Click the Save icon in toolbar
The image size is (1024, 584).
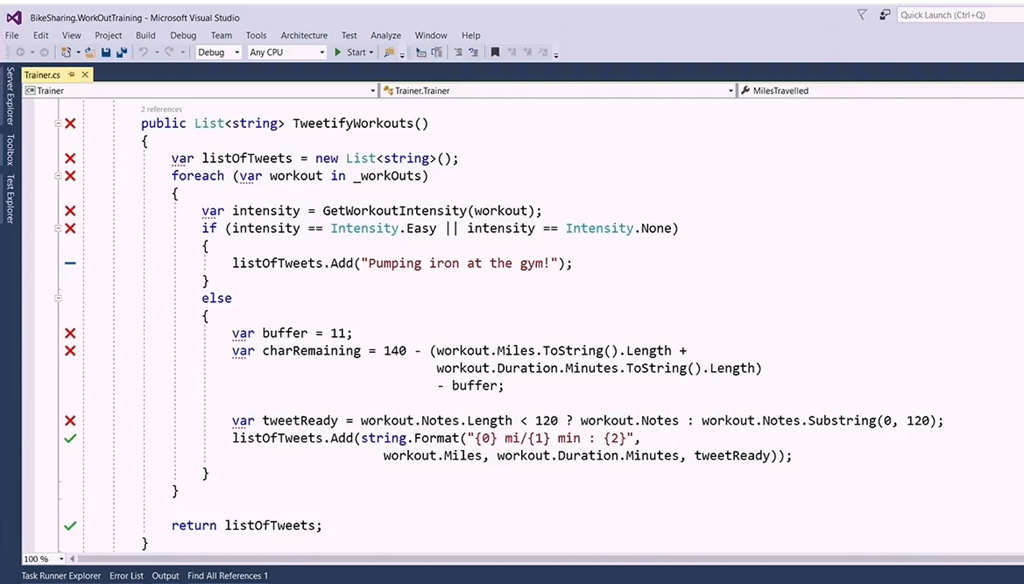pos(105,52)
